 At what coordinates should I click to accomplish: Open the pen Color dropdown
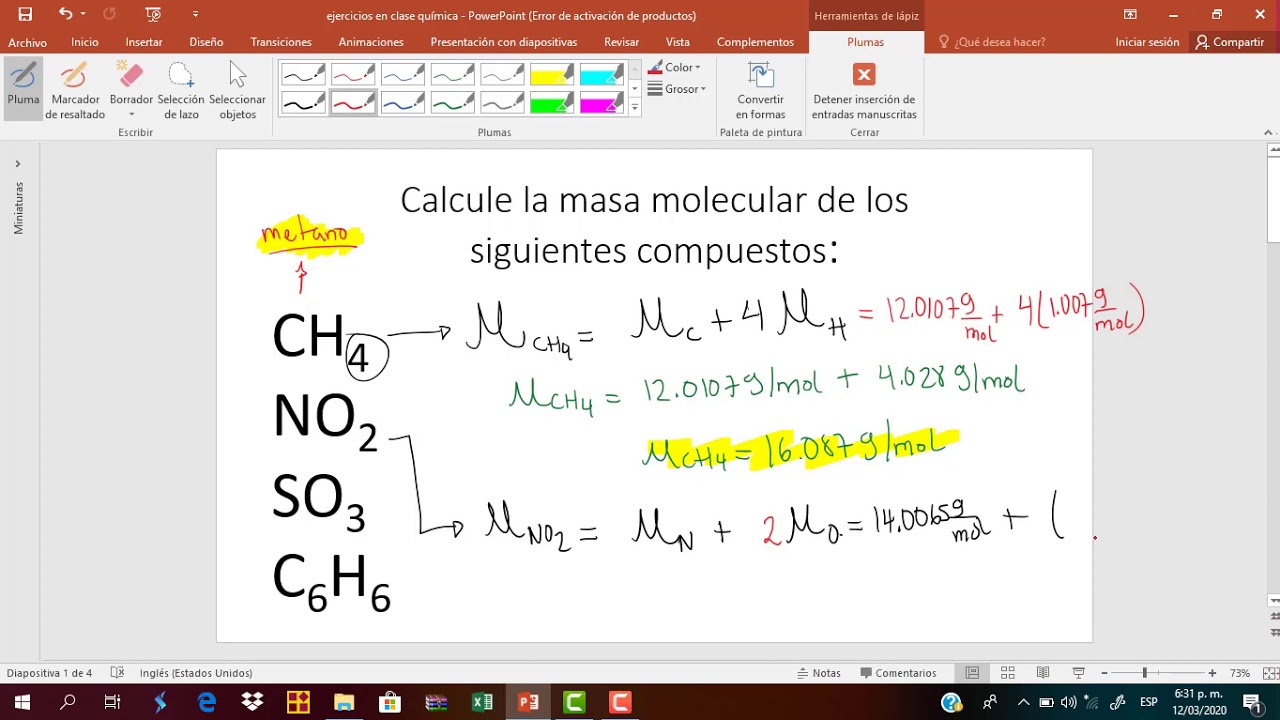[675, 68]
